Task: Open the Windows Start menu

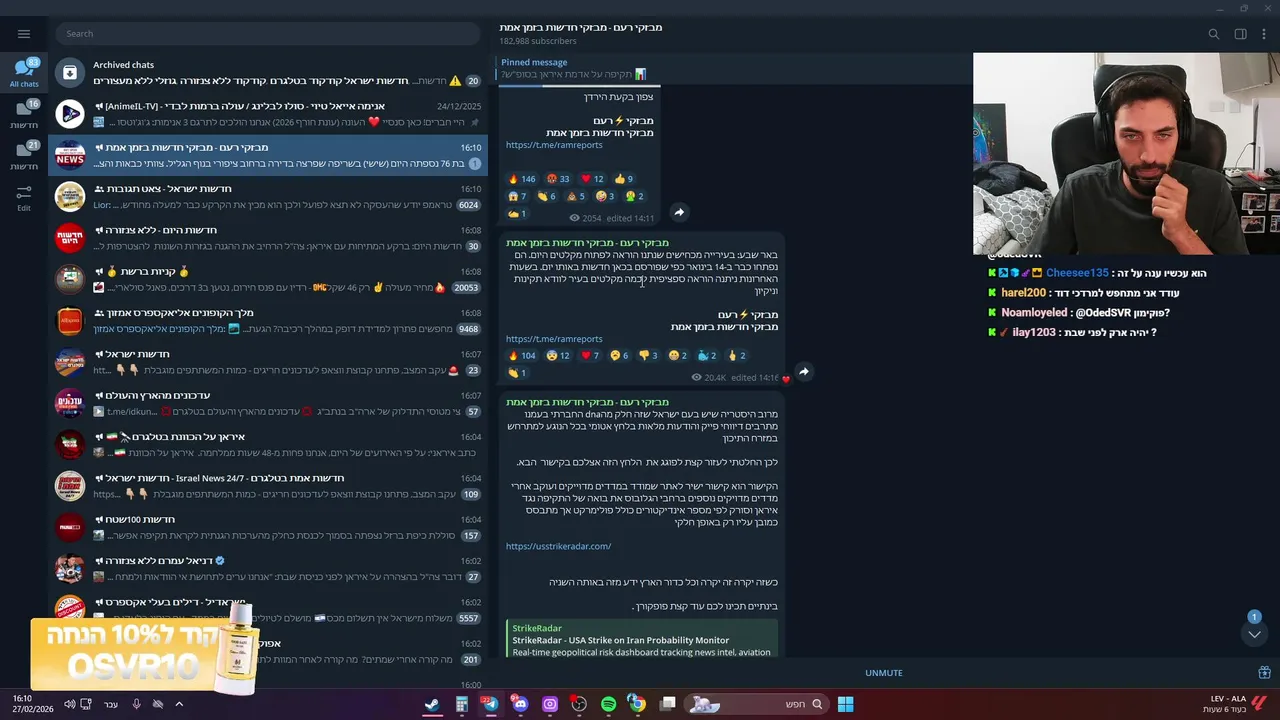Action: coord(845,704)
